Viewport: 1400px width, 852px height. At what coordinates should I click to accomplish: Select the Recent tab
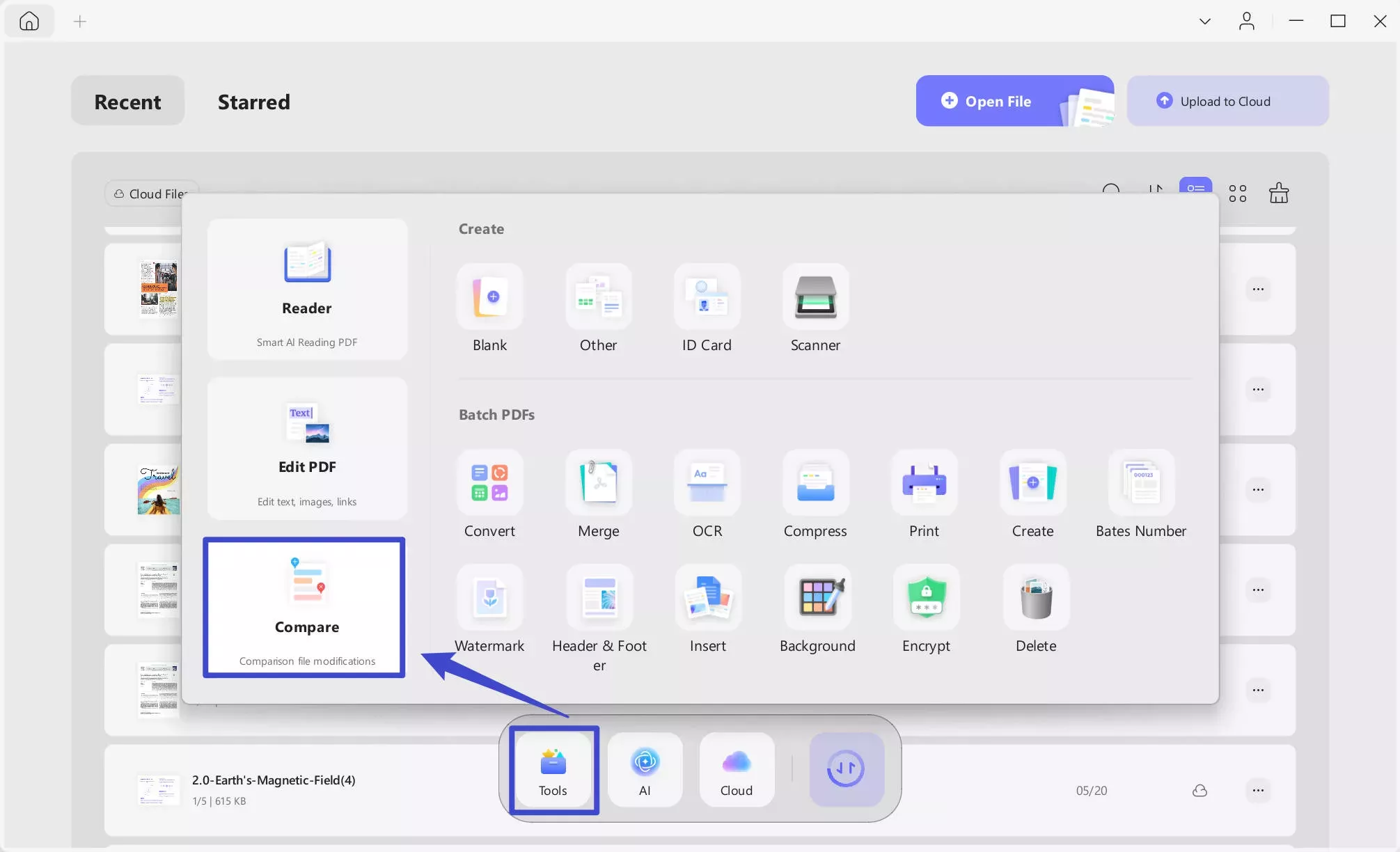127,102
